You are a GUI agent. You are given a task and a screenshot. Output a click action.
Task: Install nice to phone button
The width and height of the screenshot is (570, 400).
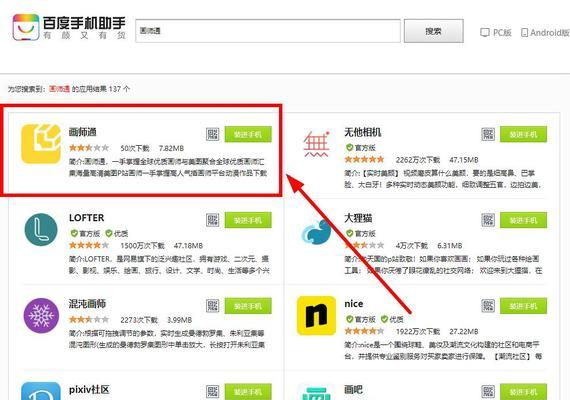tap(523, 306)
